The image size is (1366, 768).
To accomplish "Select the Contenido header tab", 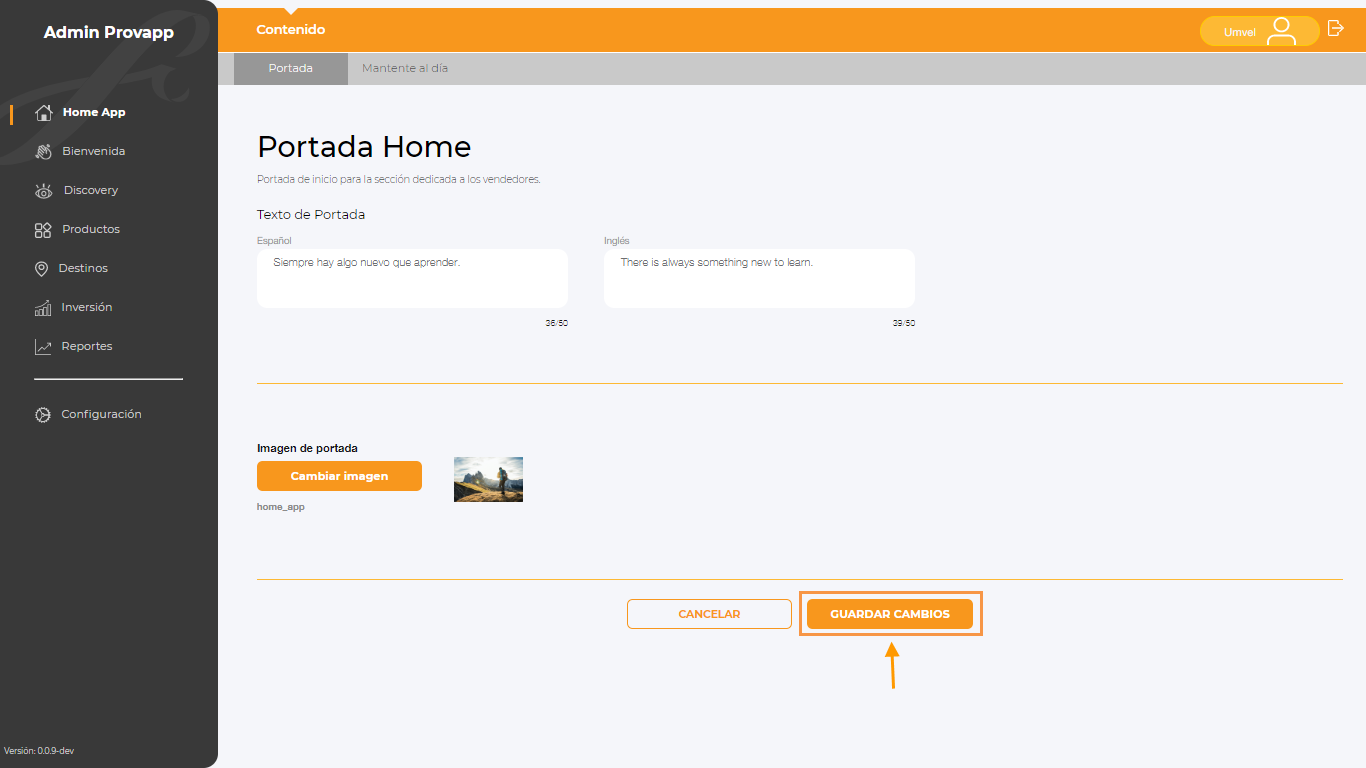I will [x=291, y=30].
